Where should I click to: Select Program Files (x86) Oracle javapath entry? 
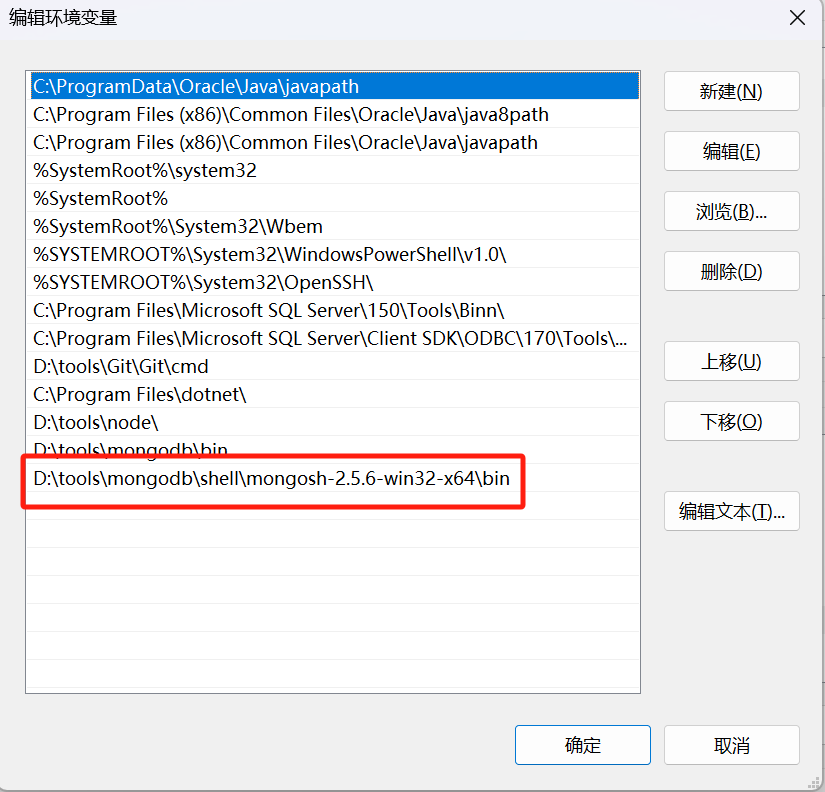(x=334, y=142)
